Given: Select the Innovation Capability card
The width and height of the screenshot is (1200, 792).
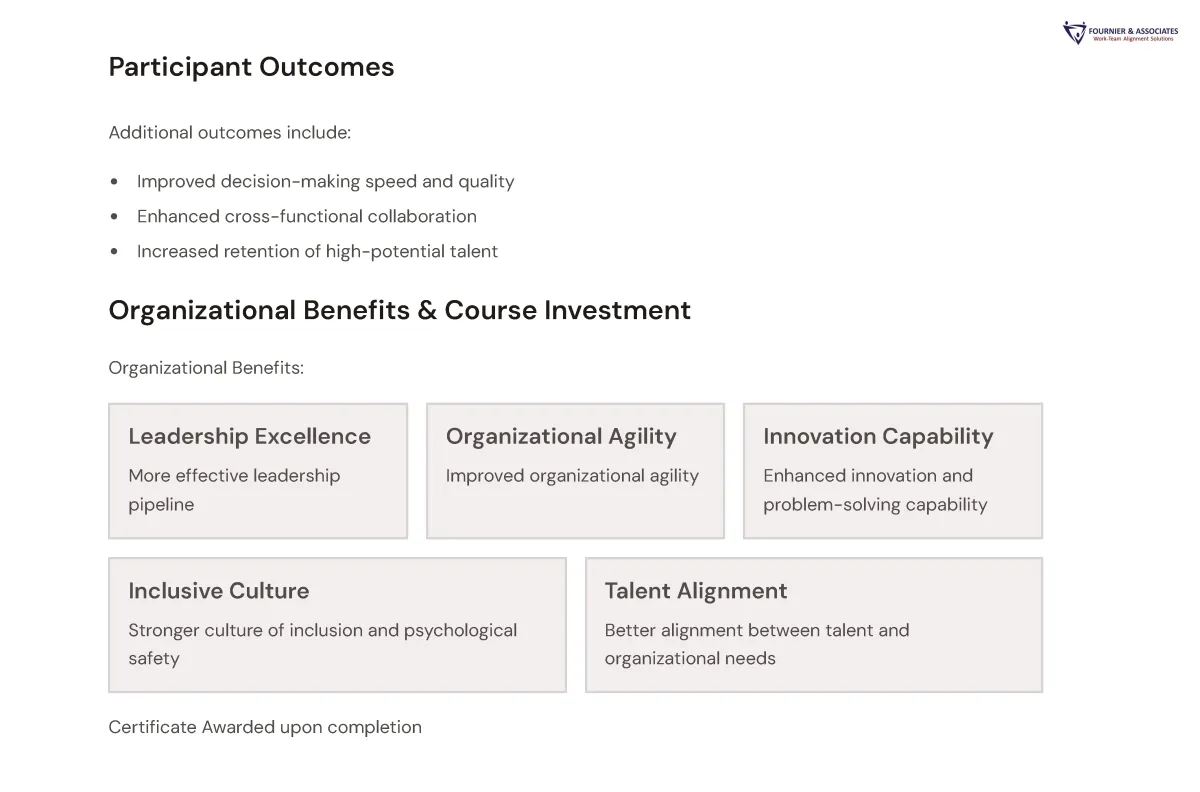Looking at the screenshot, I should [x=893, y=471].
